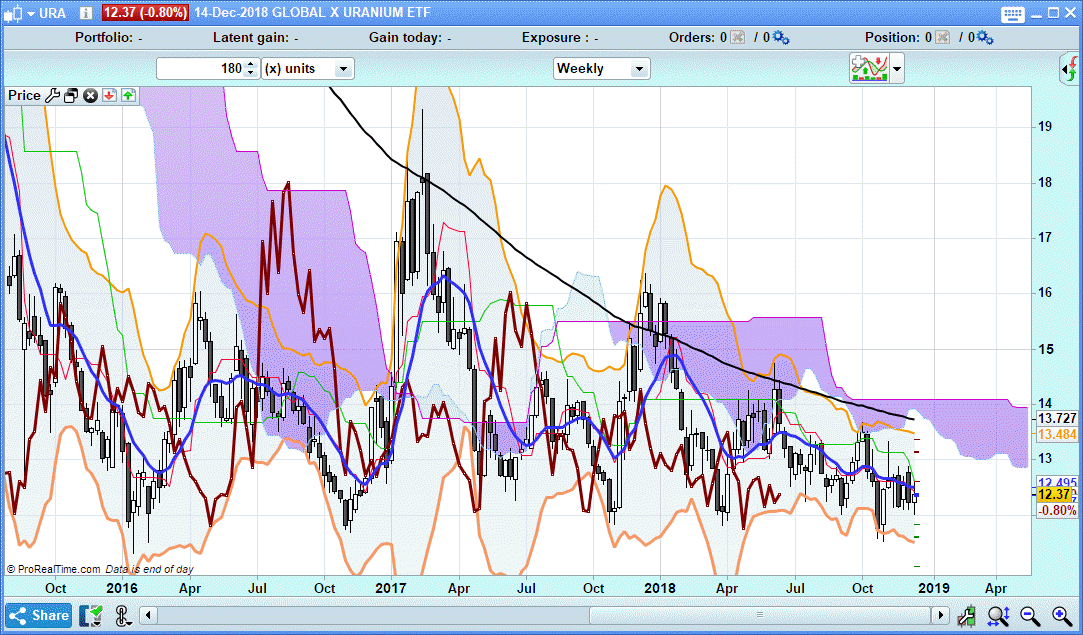Click the cancel orders icon next to Orders: 0
1083x635 pixels.
click(x=738, y=37)
